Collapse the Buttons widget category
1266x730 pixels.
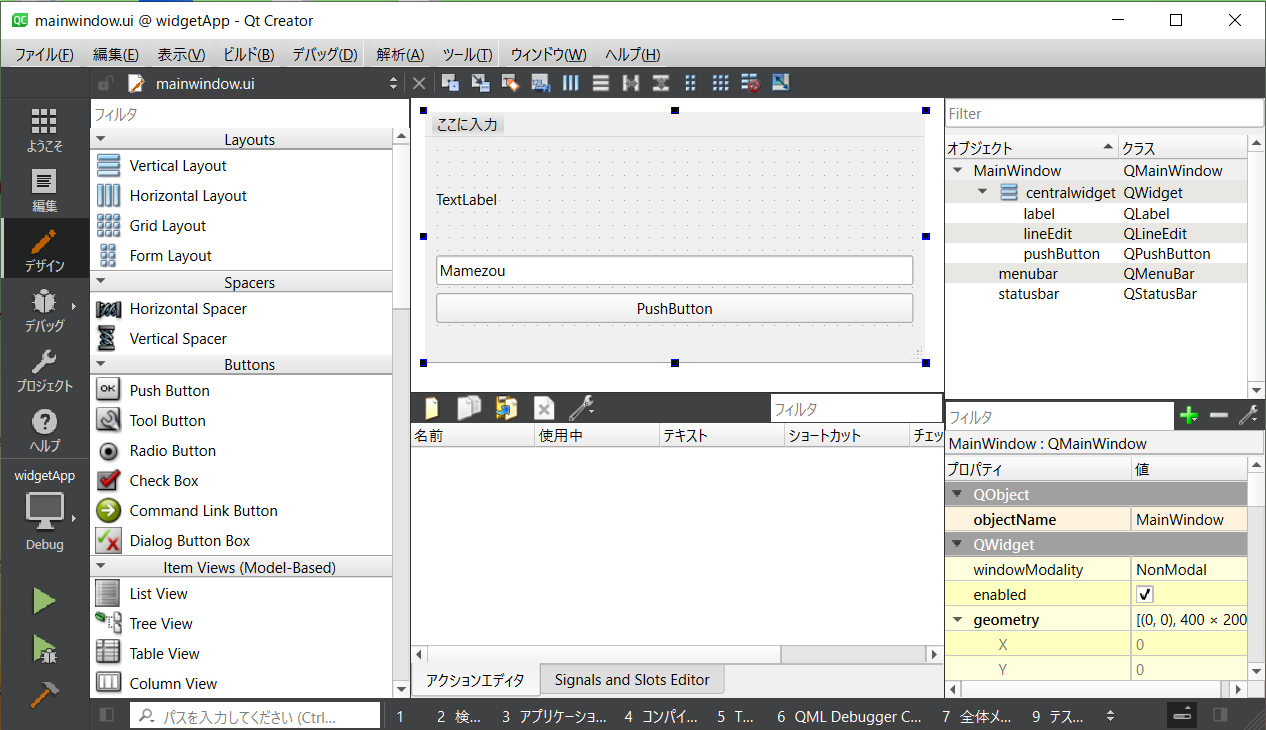101,365
